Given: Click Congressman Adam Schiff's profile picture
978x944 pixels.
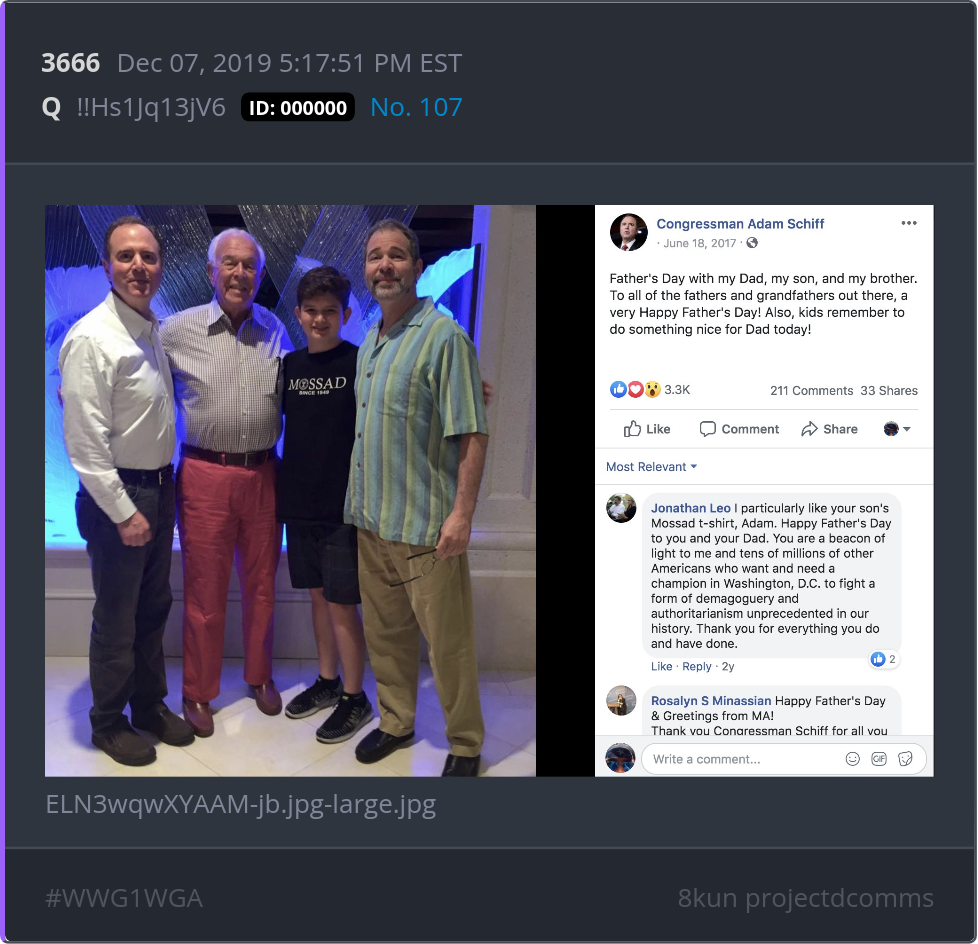Looking at the screenshot, I should point(628,232).
